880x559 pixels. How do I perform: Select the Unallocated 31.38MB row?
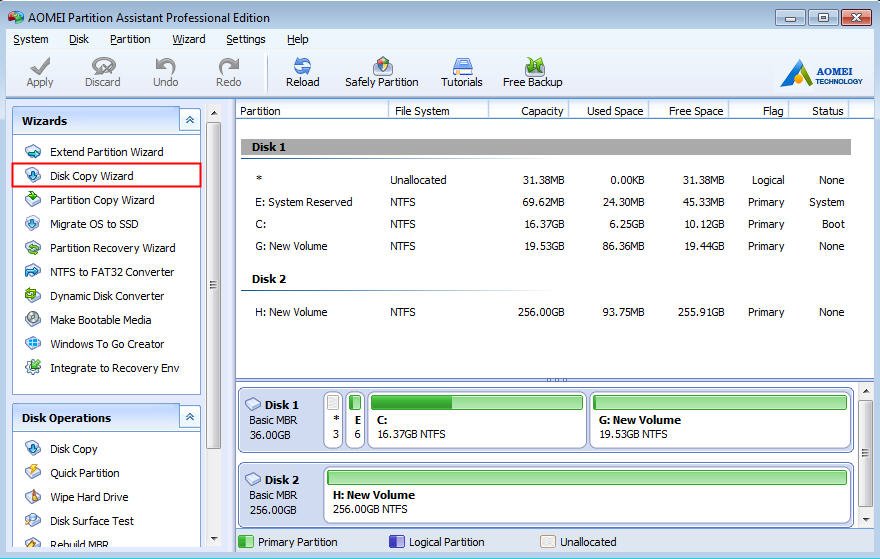(x=546, y=180)
